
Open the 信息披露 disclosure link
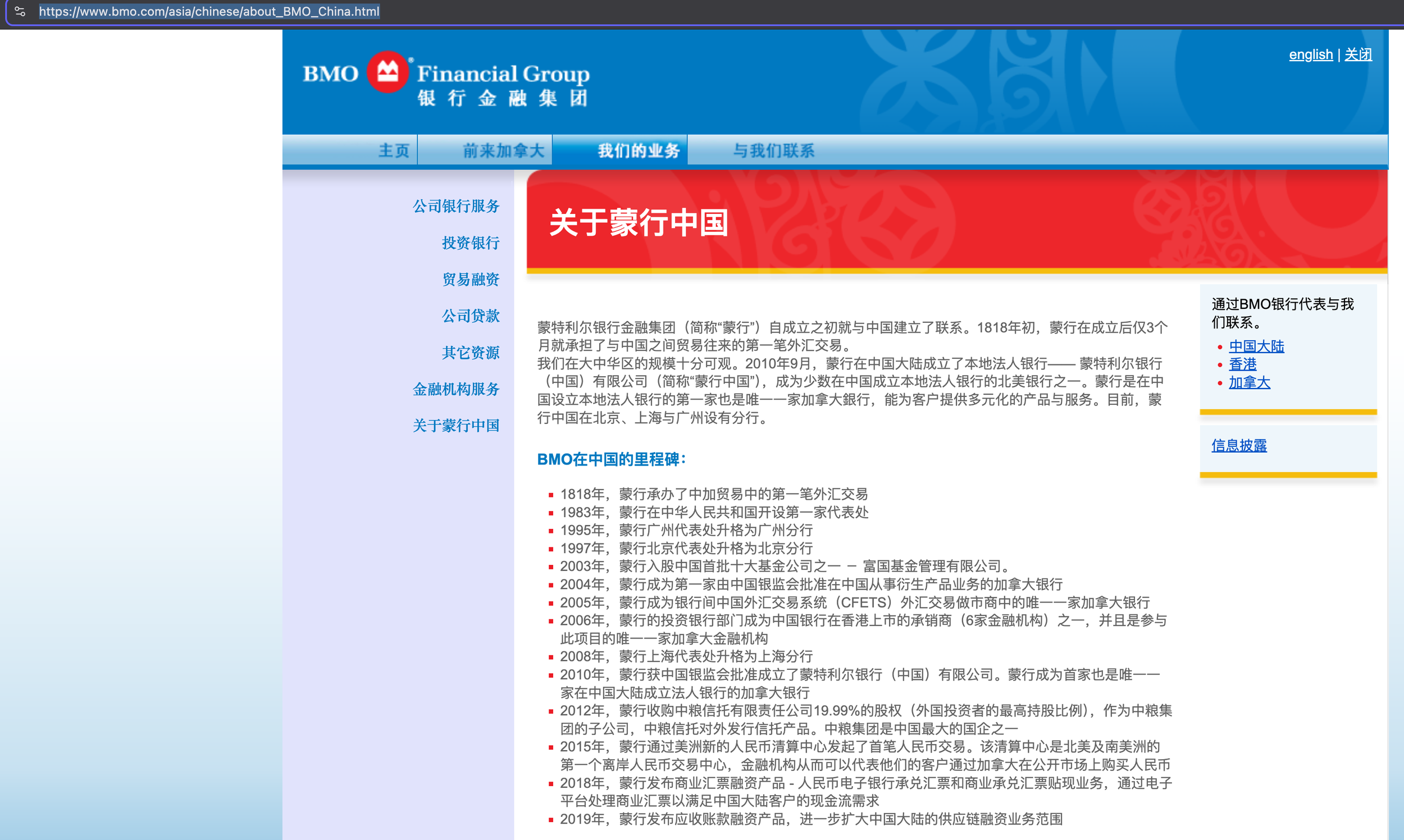1239,445
